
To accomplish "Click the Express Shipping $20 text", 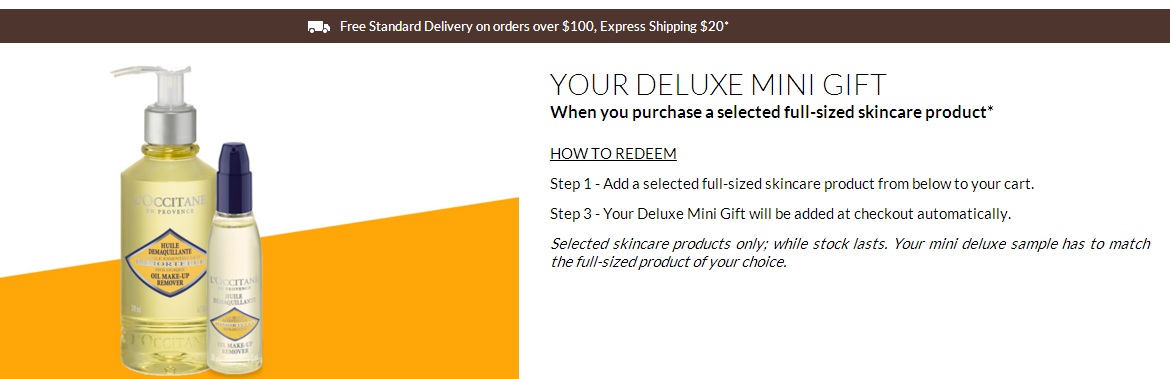I will 664,27.
